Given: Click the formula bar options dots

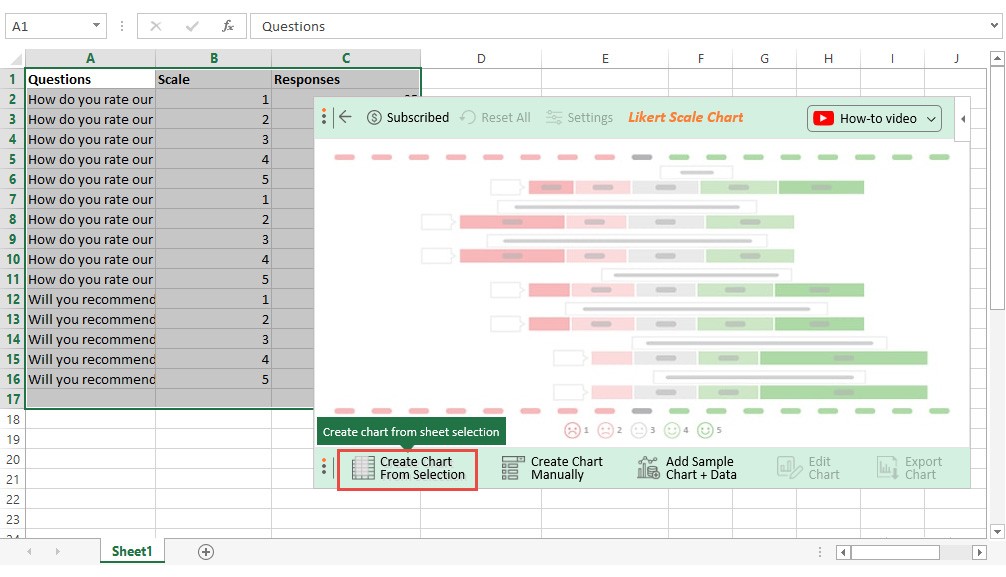Looking at the screenshot, I should tap(122, 26).
